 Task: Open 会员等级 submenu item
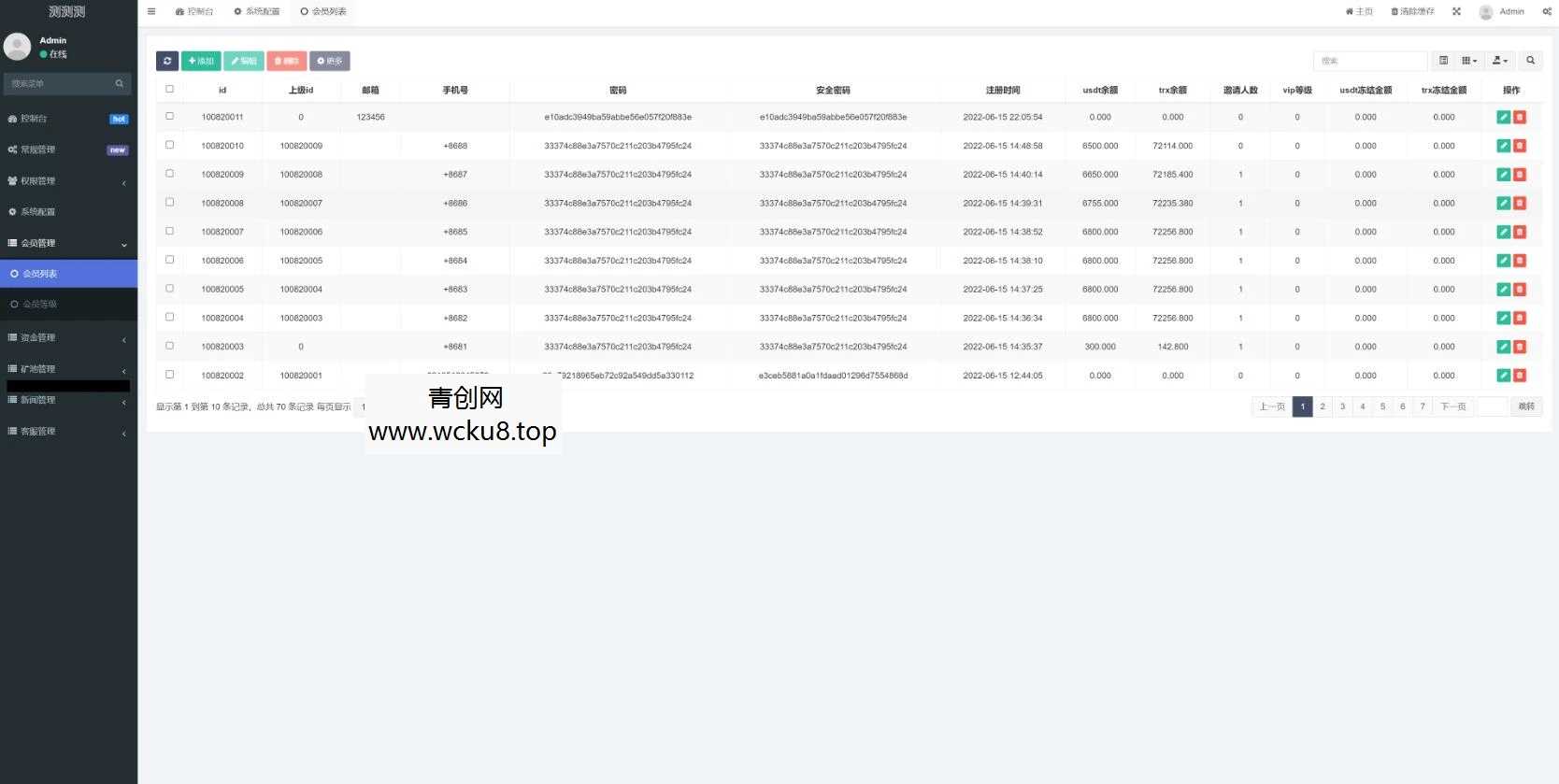pyautogui.click(x=68, y=304)
